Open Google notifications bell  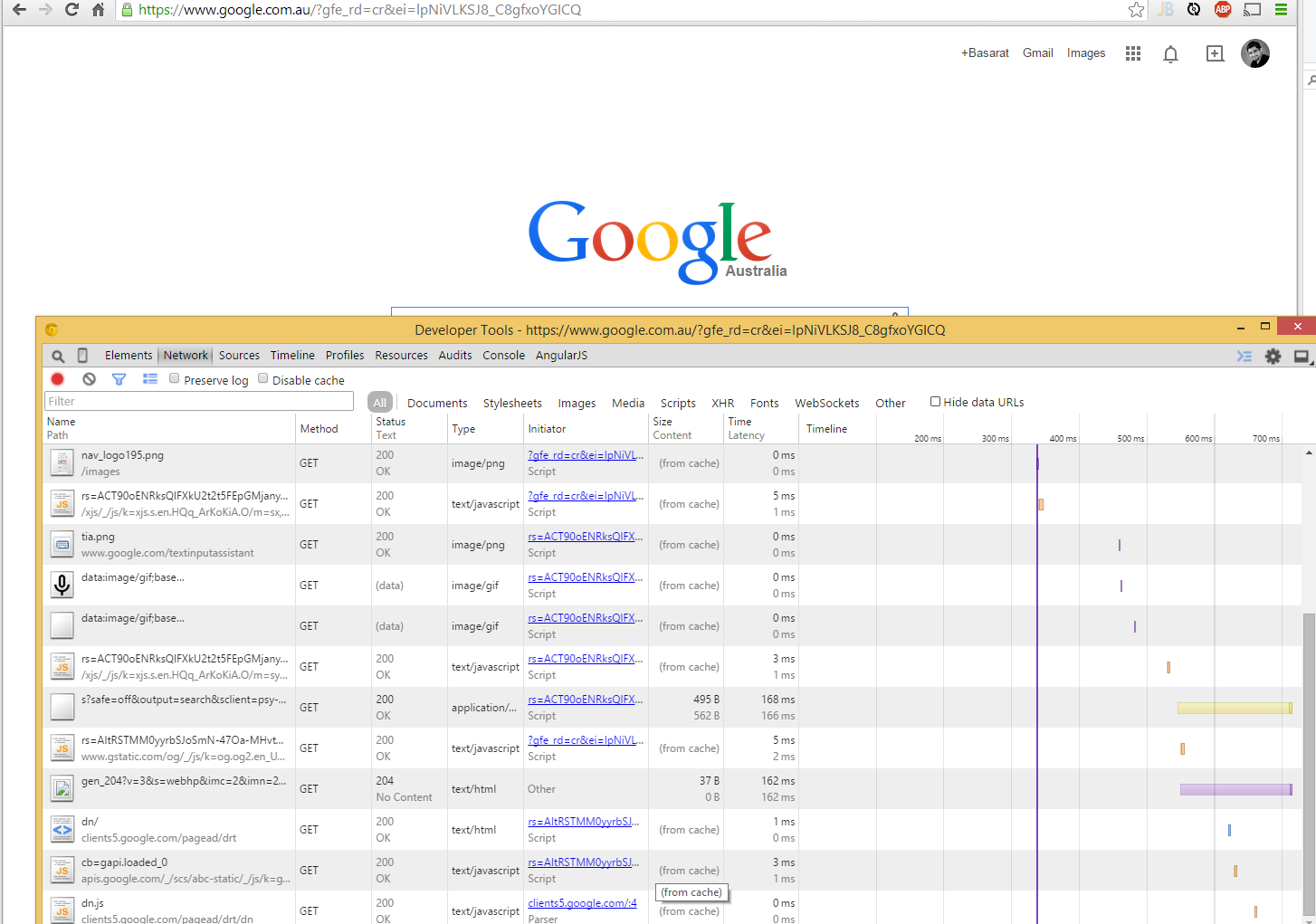pos(1170,54)
